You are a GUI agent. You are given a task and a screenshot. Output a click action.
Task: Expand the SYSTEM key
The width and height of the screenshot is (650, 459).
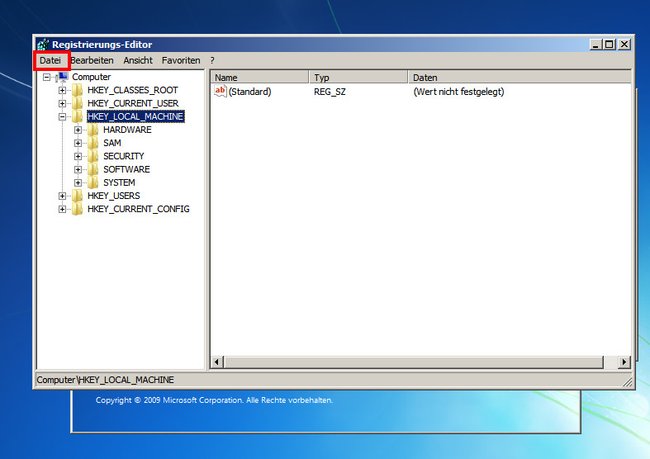coord(78,182)
